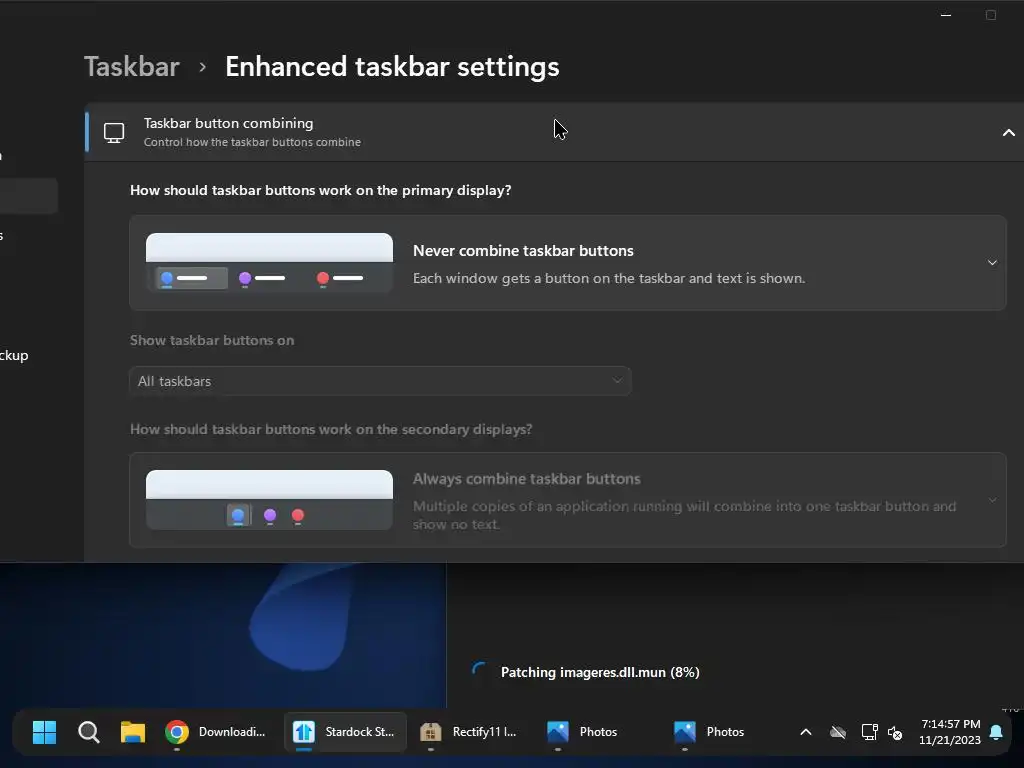Open the All taskbars dropdown

point(380,381)
